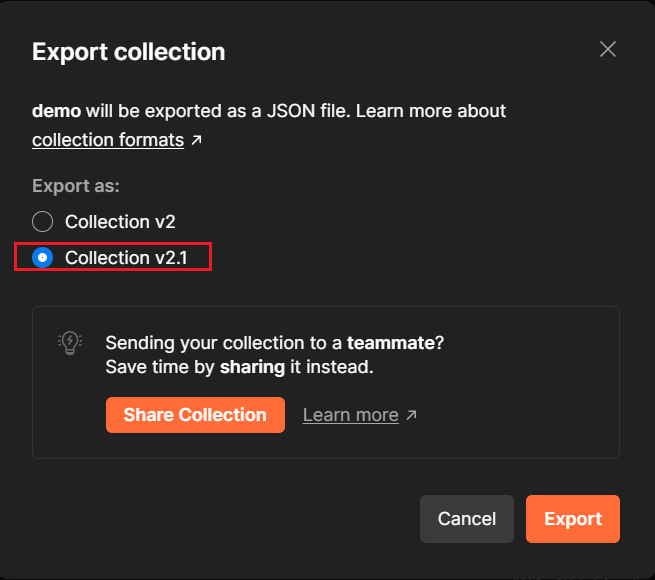Click the Collection v2 label text
This screenshot has height=580, width=655.
[x=120, y=221]
